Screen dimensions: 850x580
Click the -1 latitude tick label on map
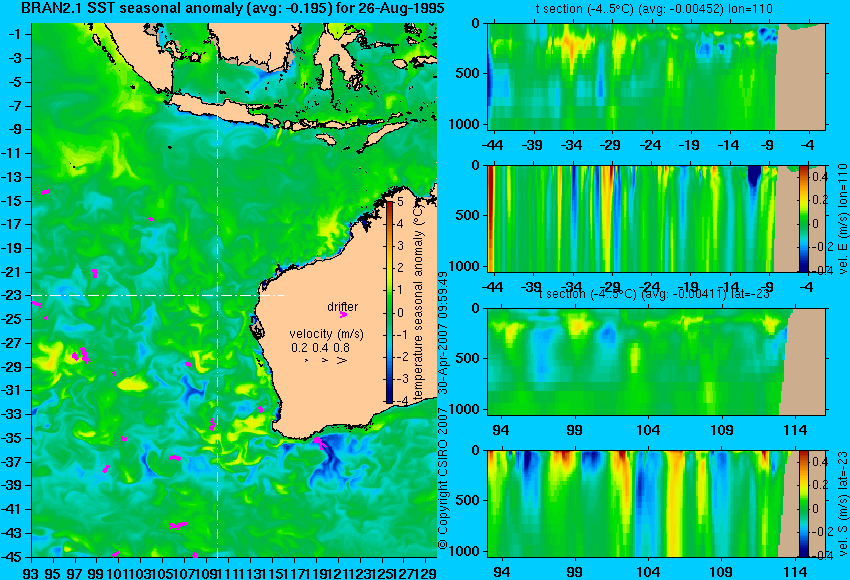[17, 34]
